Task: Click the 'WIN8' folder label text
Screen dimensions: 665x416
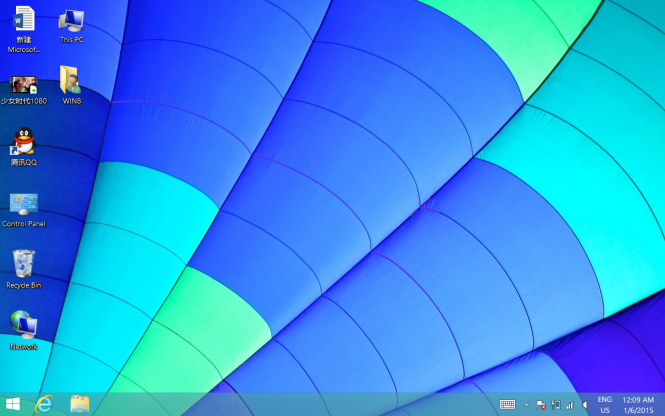Action: click(x=72, y=101)
